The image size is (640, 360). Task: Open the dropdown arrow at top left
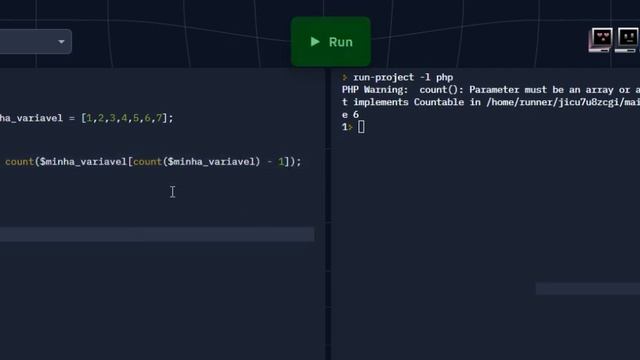(61, 42)
